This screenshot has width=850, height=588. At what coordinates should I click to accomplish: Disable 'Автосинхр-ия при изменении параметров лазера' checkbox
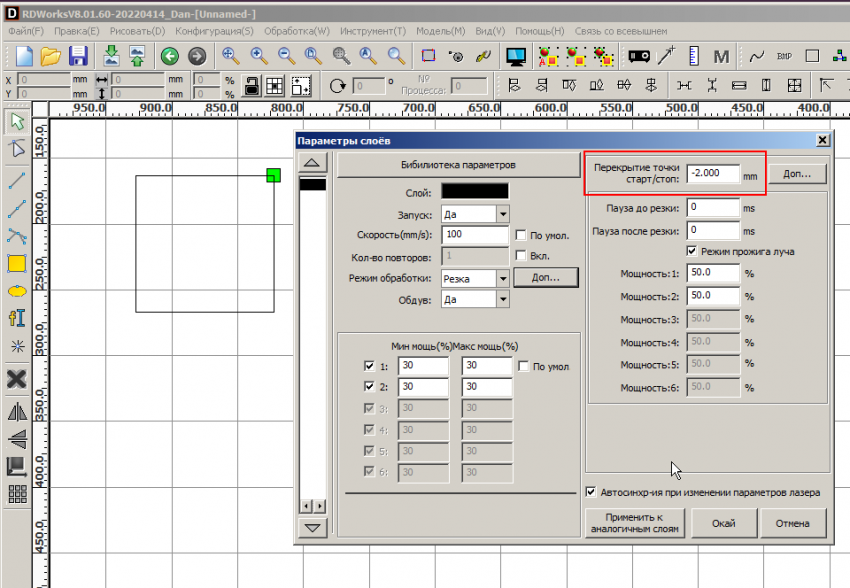(x=591, y=492)
